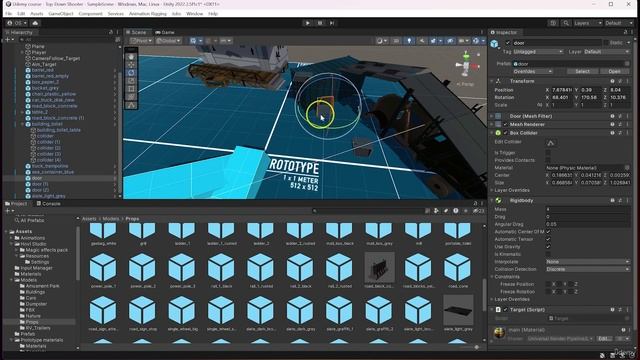This screenshot has height=360, width=640.
Task: Lock the Inspector panel
Action: tap(625, 32)
